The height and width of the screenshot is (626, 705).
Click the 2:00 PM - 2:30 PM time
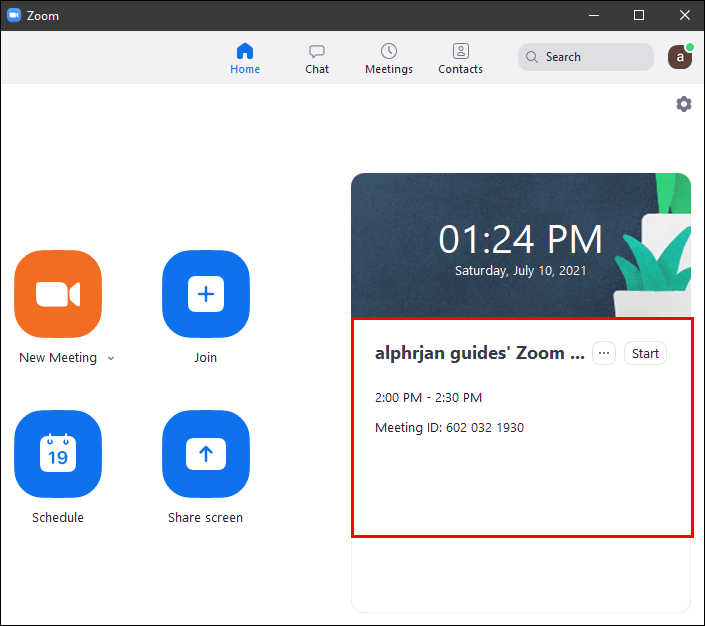(x=428, y=398)
